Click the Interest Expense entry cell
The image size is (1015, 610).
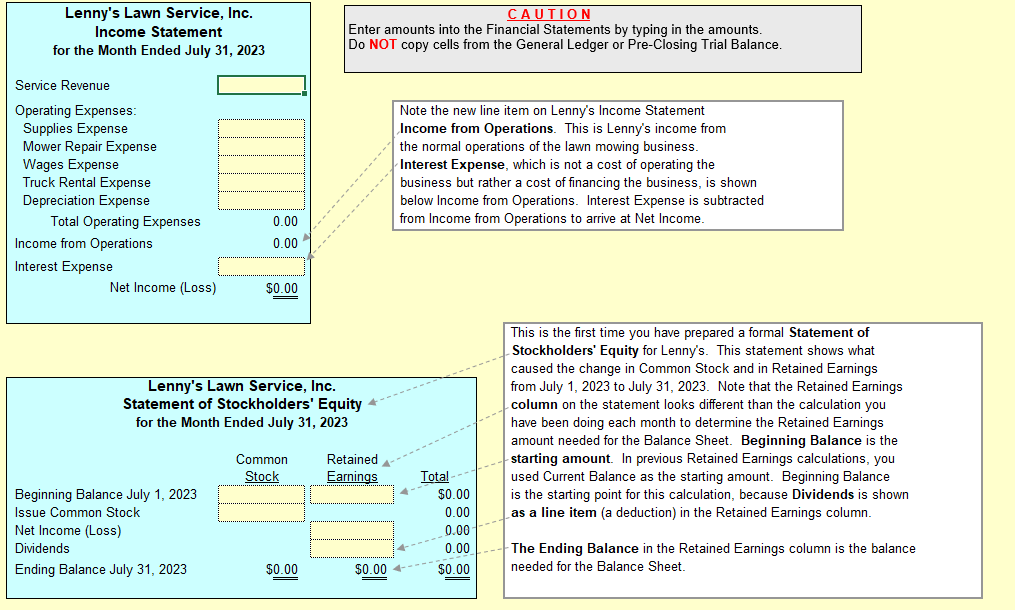pyautogui.click(x=260, y=265)
